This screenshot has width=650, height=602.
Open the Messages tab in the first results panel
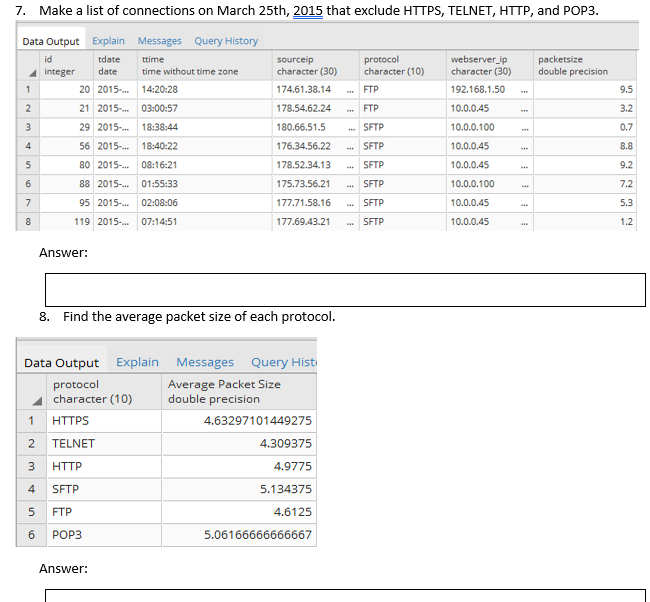coord(160,41)
